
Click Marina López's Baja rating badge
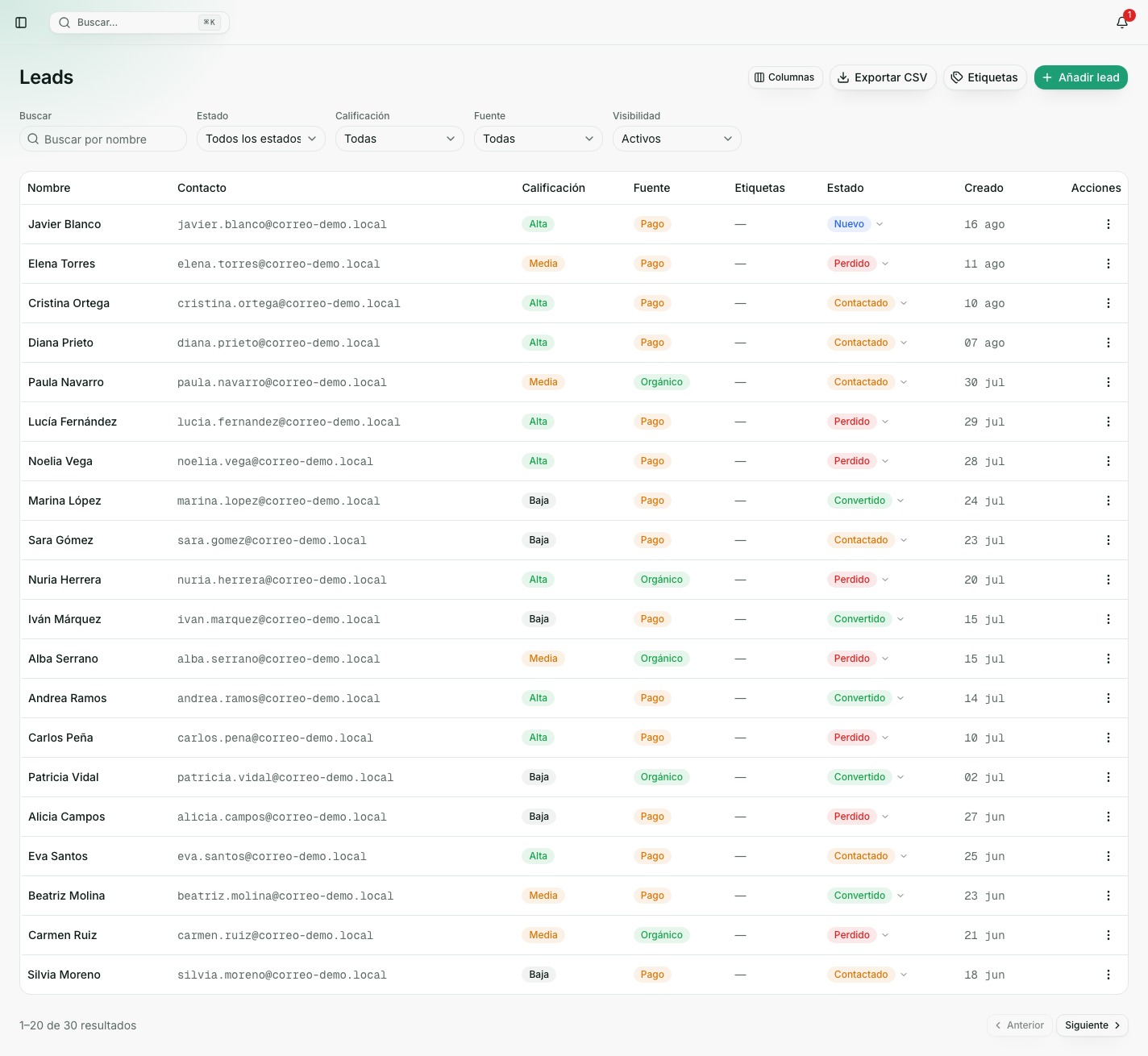pyautogui.click(x=539, y=501)
